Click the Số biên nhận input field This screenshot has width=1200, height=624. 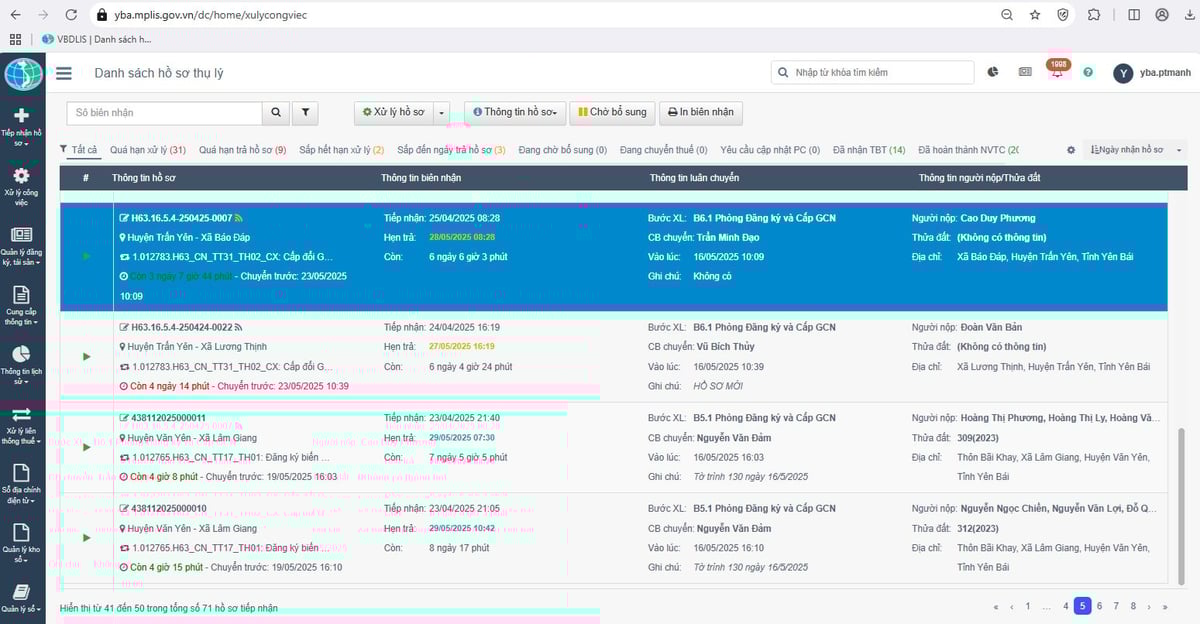(165, 112)
